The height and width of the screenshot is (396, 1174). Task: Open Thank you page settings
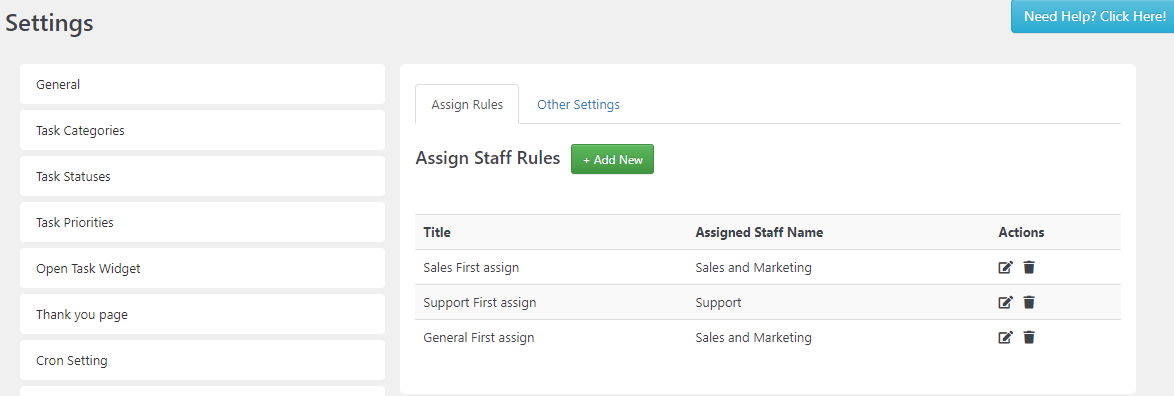click(202, 314)
